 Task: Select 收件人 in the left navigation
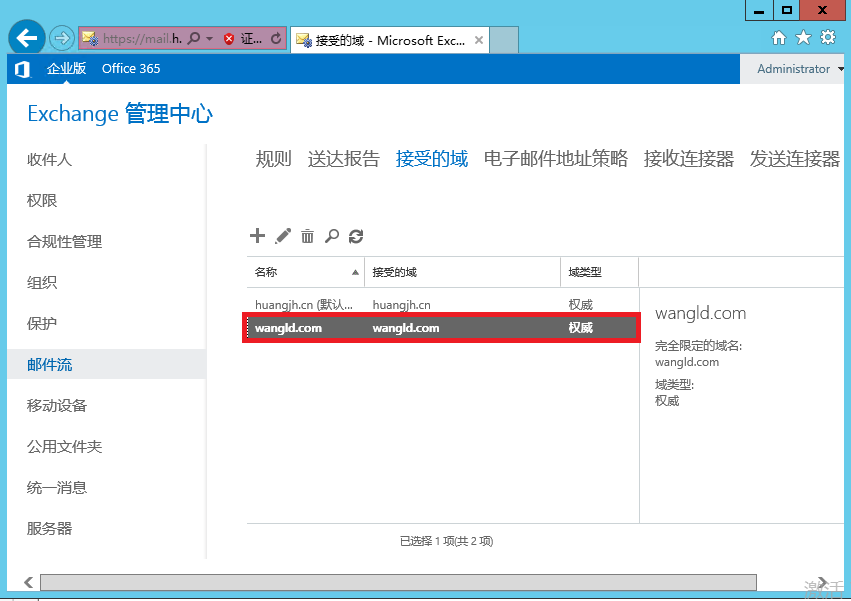49,160
